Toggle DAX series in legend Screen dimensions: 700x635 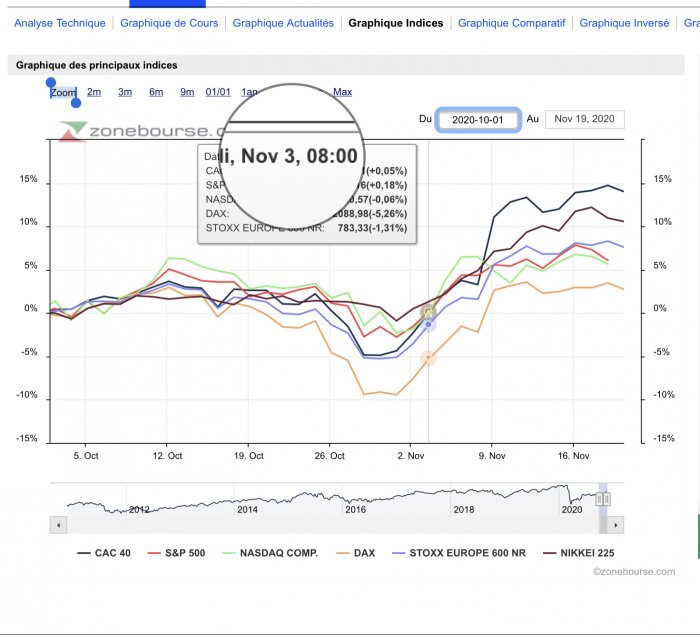tap(356, 553)
